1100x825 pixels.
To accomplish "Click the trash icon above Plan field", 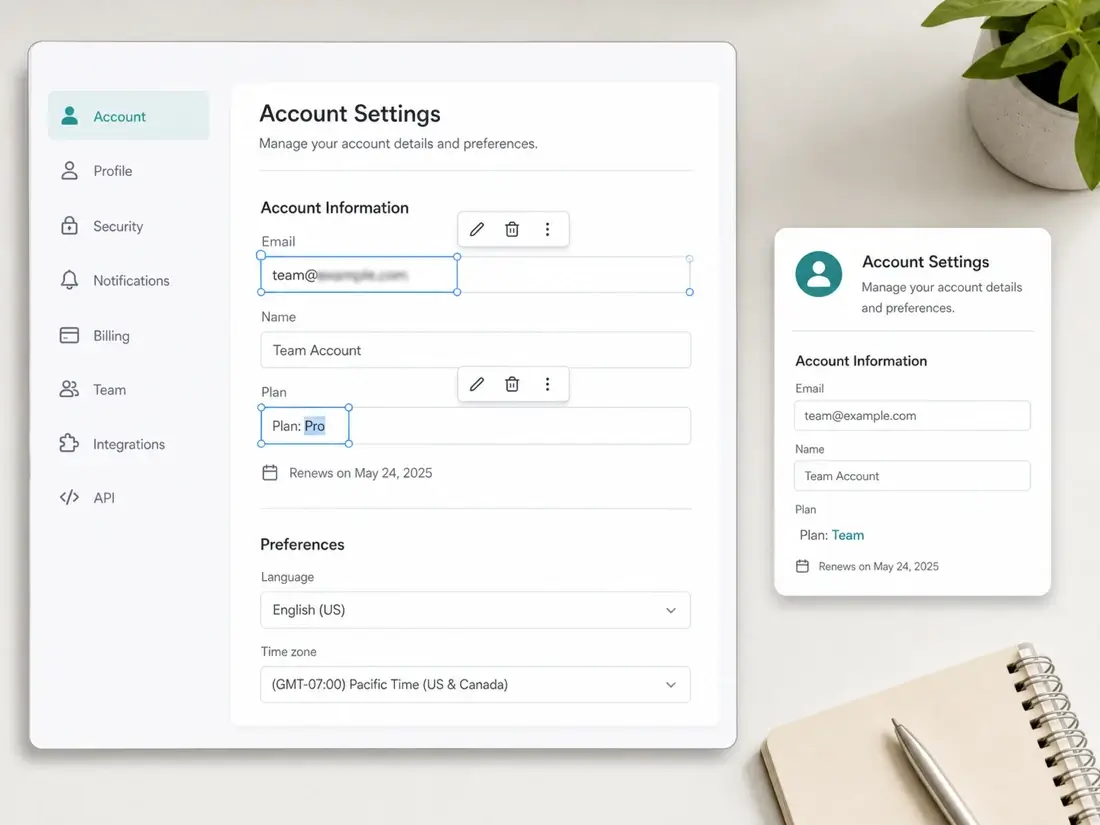I will coord(512,384).
